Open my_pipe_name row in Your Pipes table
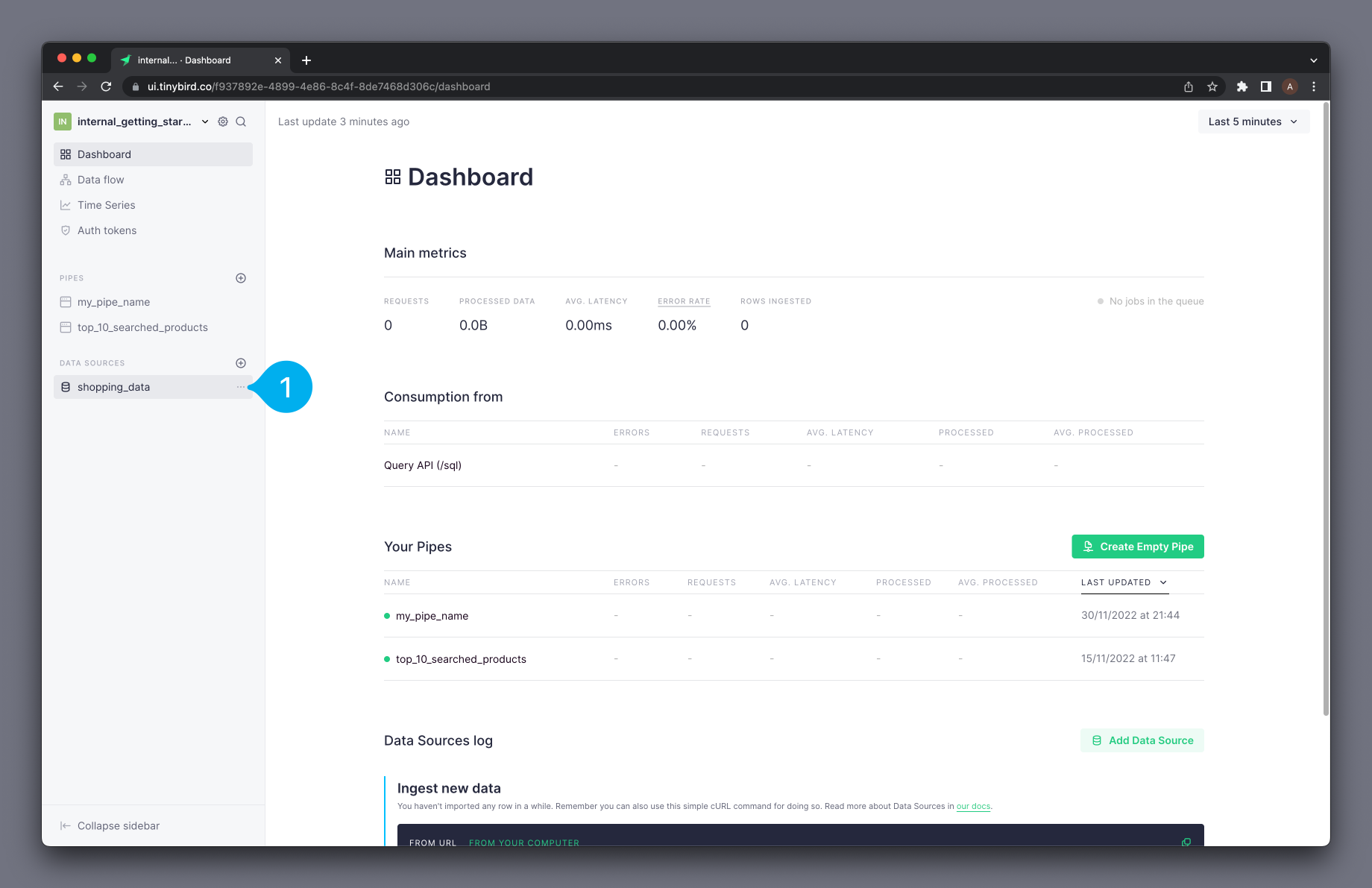Viewport: 1372px width, 888px height. coord(794,616)
